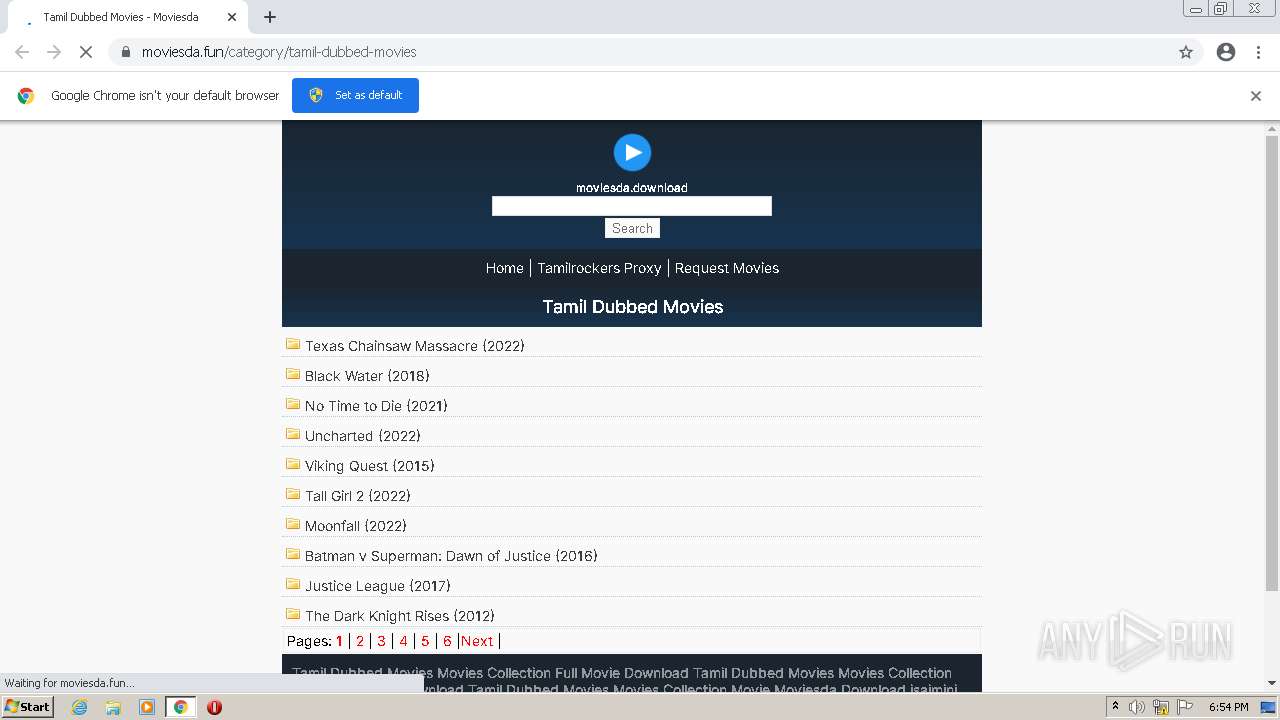The height and width of the screenshot is (720, 1280).
Task: Open Tall Girl 2 (2022)
Action: 358,496
